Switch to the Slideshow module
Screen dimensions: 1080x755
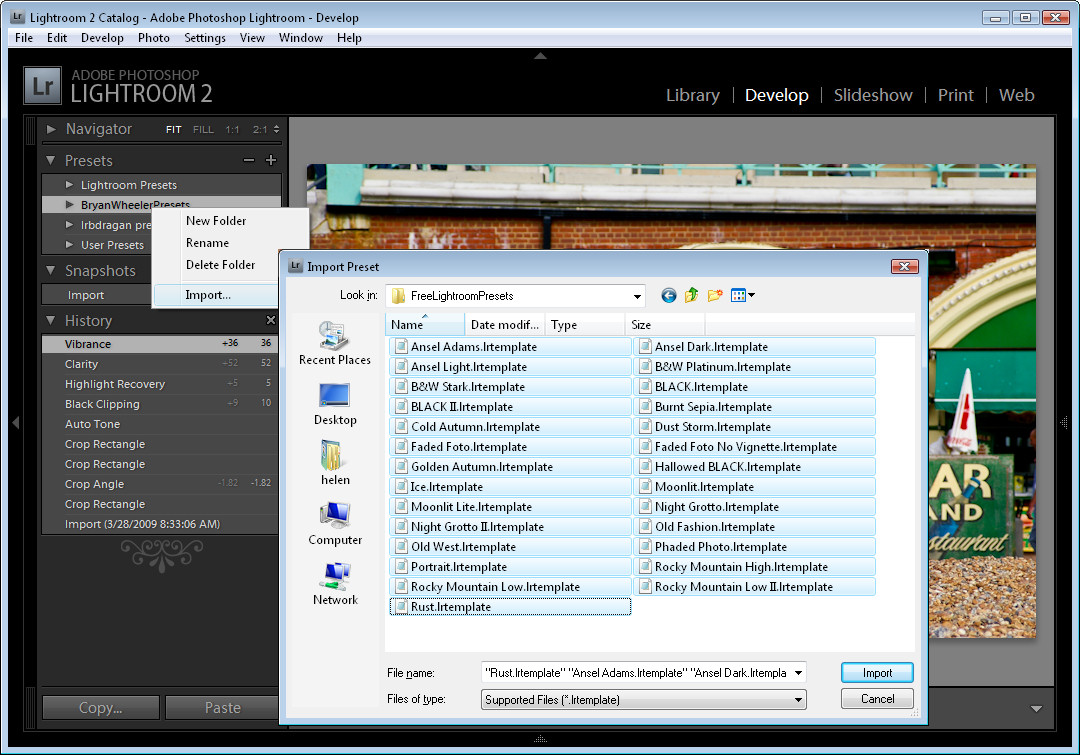tap(873, 95)
